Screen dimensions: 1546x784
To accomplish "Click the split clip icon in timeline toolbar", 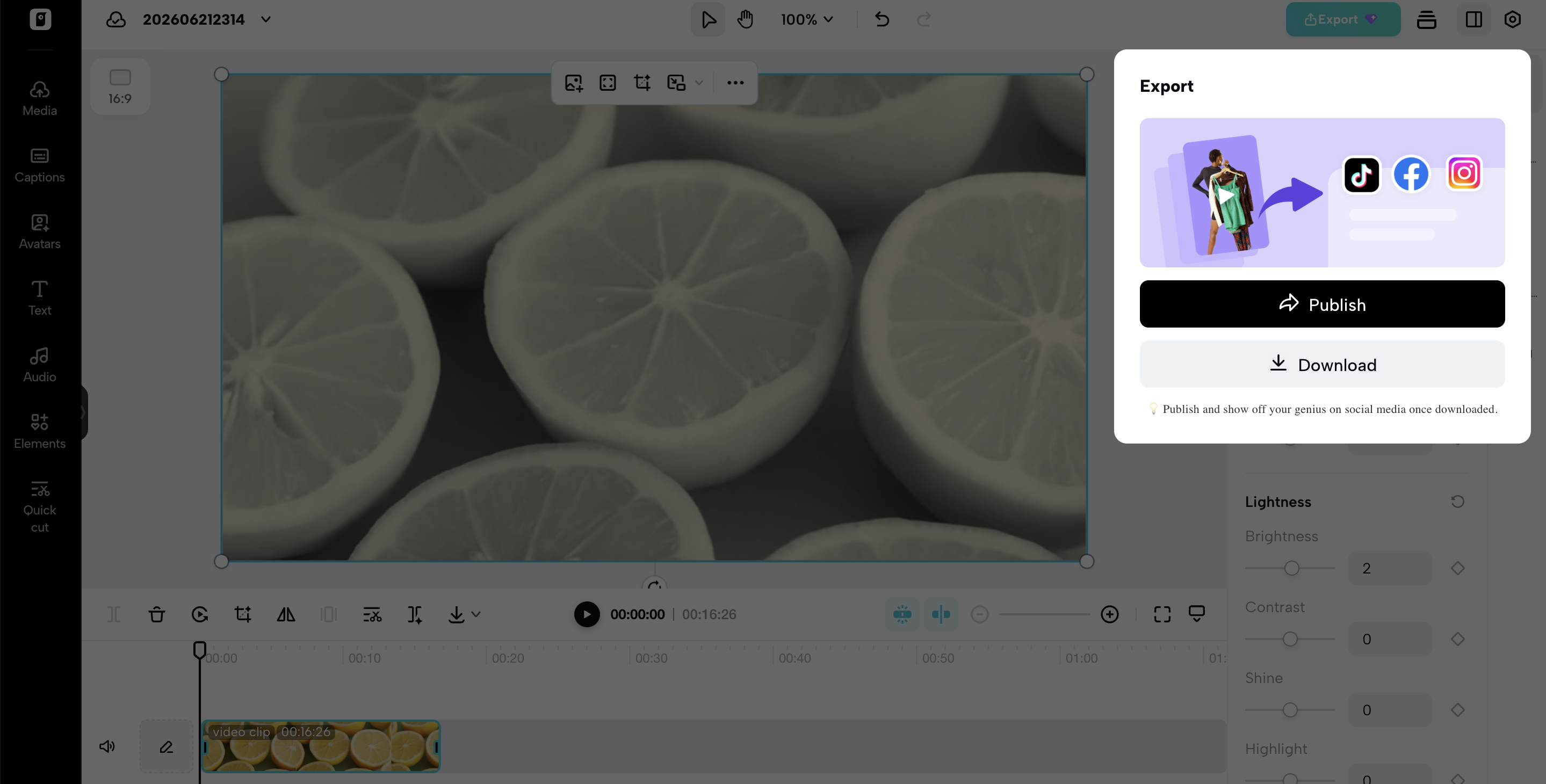I will point(113,614).
